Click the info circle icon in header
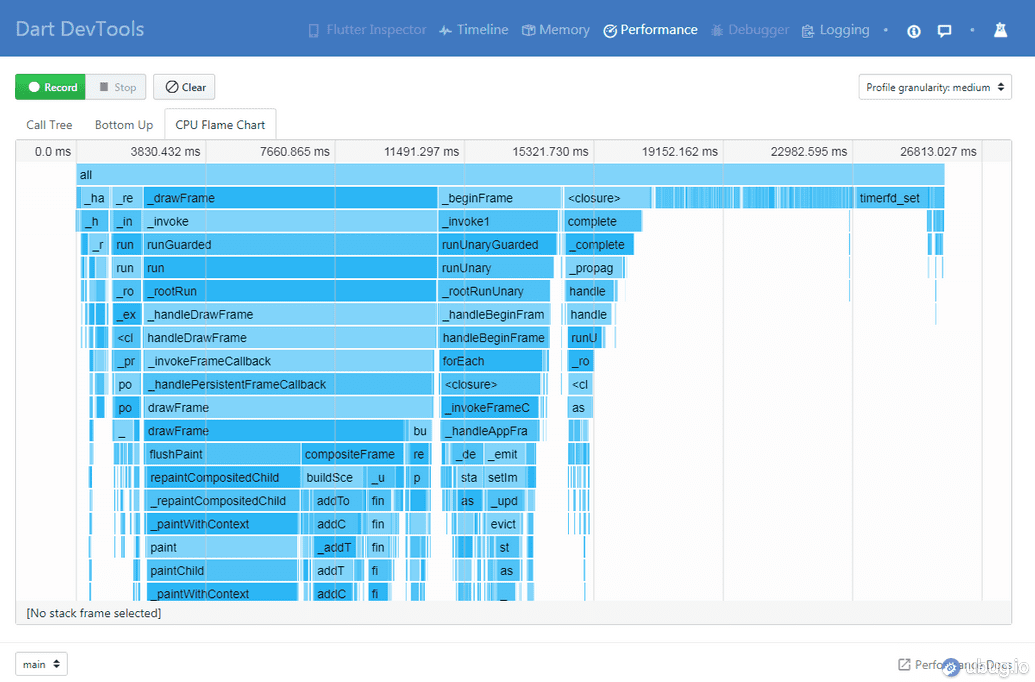 [x=913, y=31]
